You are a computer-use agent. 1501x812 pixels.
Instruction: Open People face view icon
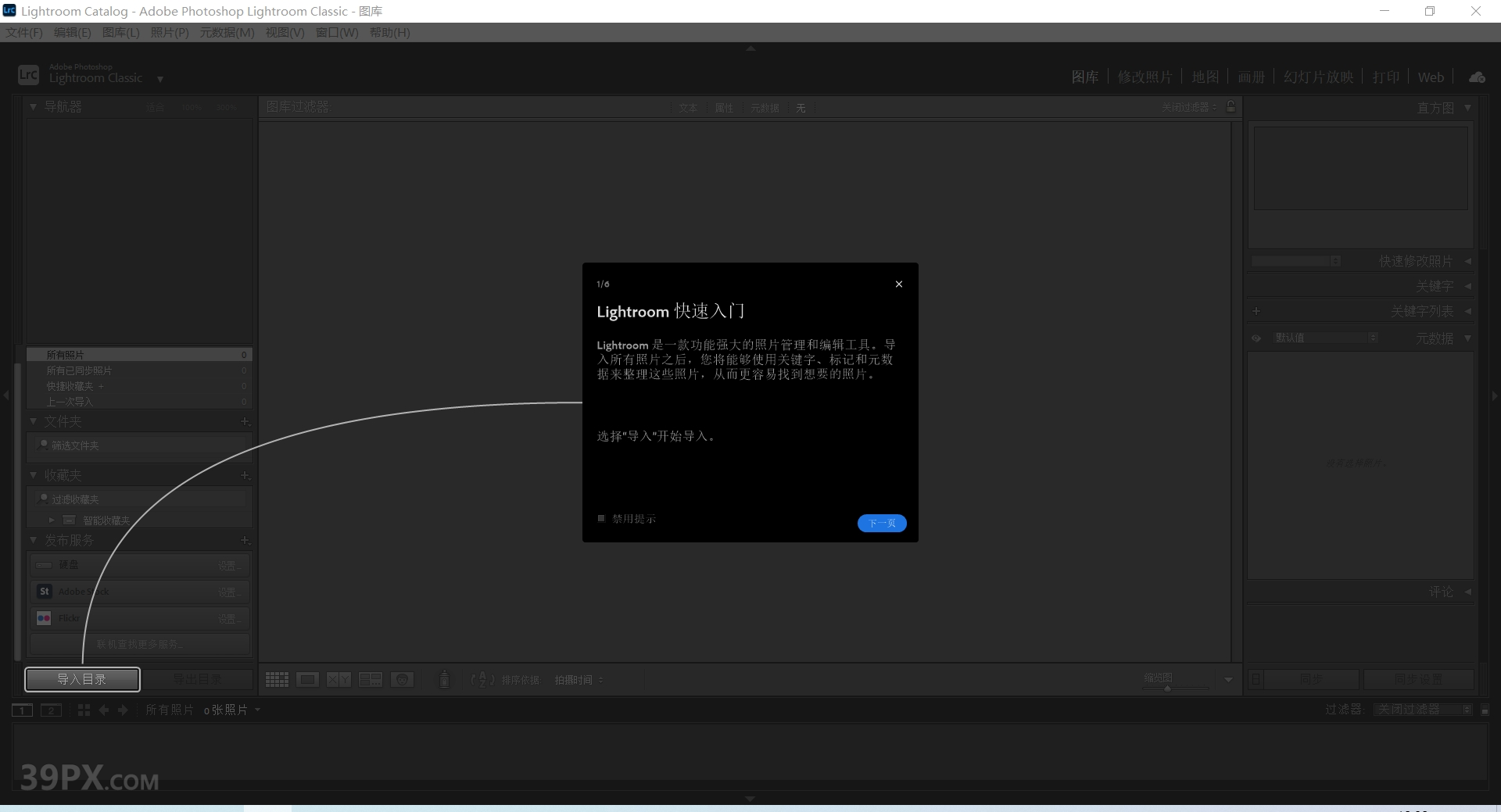pyautogui.click(x=402, y=679)
